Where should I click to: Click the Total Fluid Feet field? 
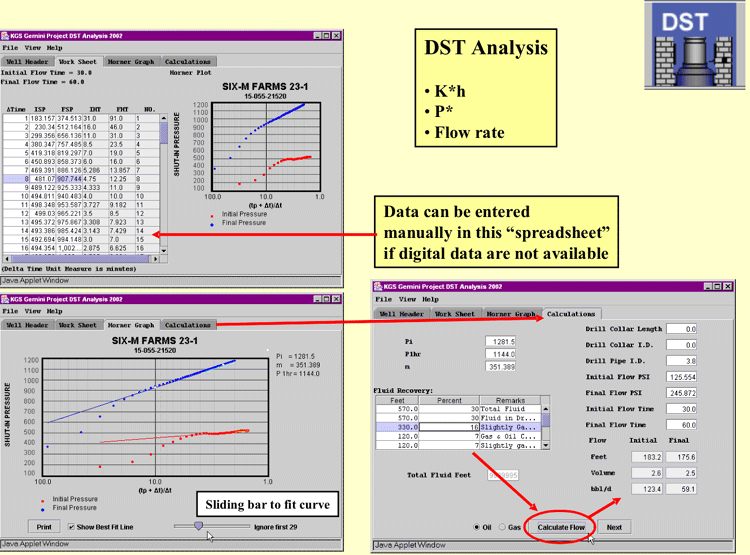(x=503, y=475)
